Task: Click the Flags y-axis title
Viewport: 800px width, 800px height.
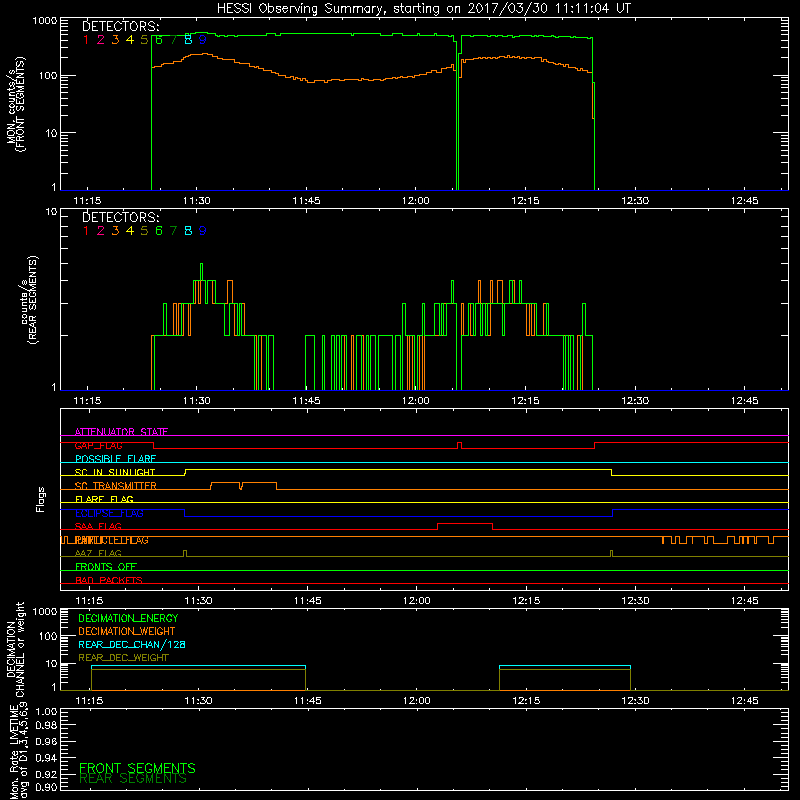Action: click(41, 499)
